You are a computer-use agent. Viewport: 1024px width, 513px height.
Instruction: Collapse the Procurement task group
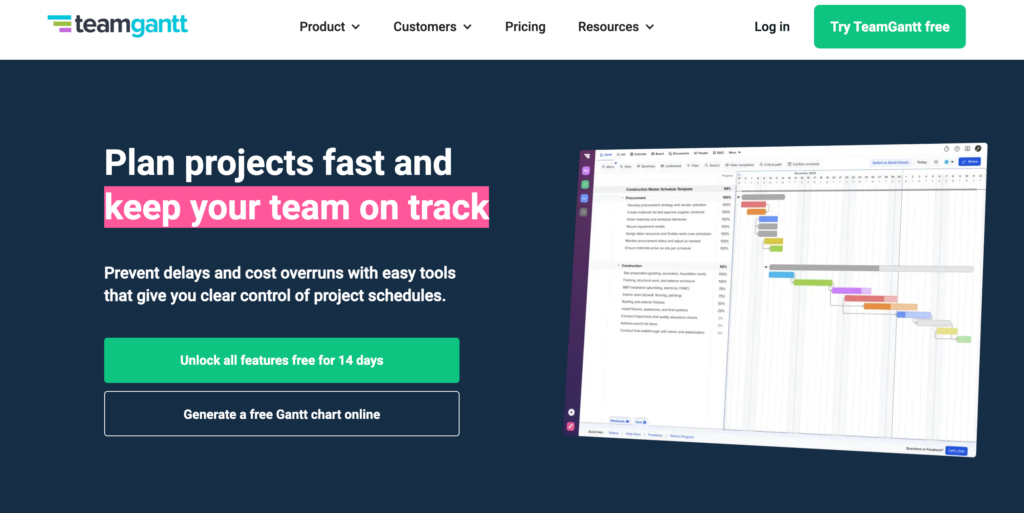pyautogui.click(x=622, y=197)
